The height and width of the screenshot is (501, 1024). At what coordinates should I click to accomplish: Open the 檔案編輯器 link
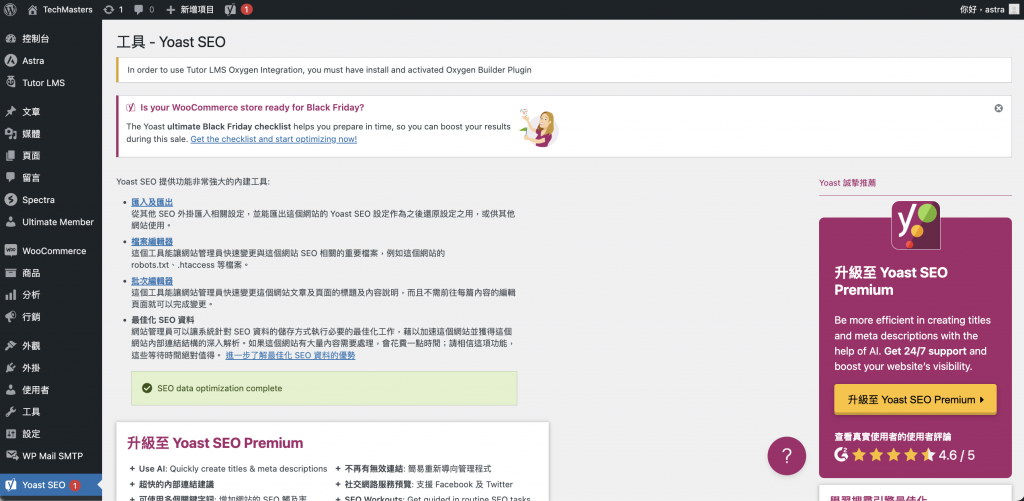[x=152, y=242]
